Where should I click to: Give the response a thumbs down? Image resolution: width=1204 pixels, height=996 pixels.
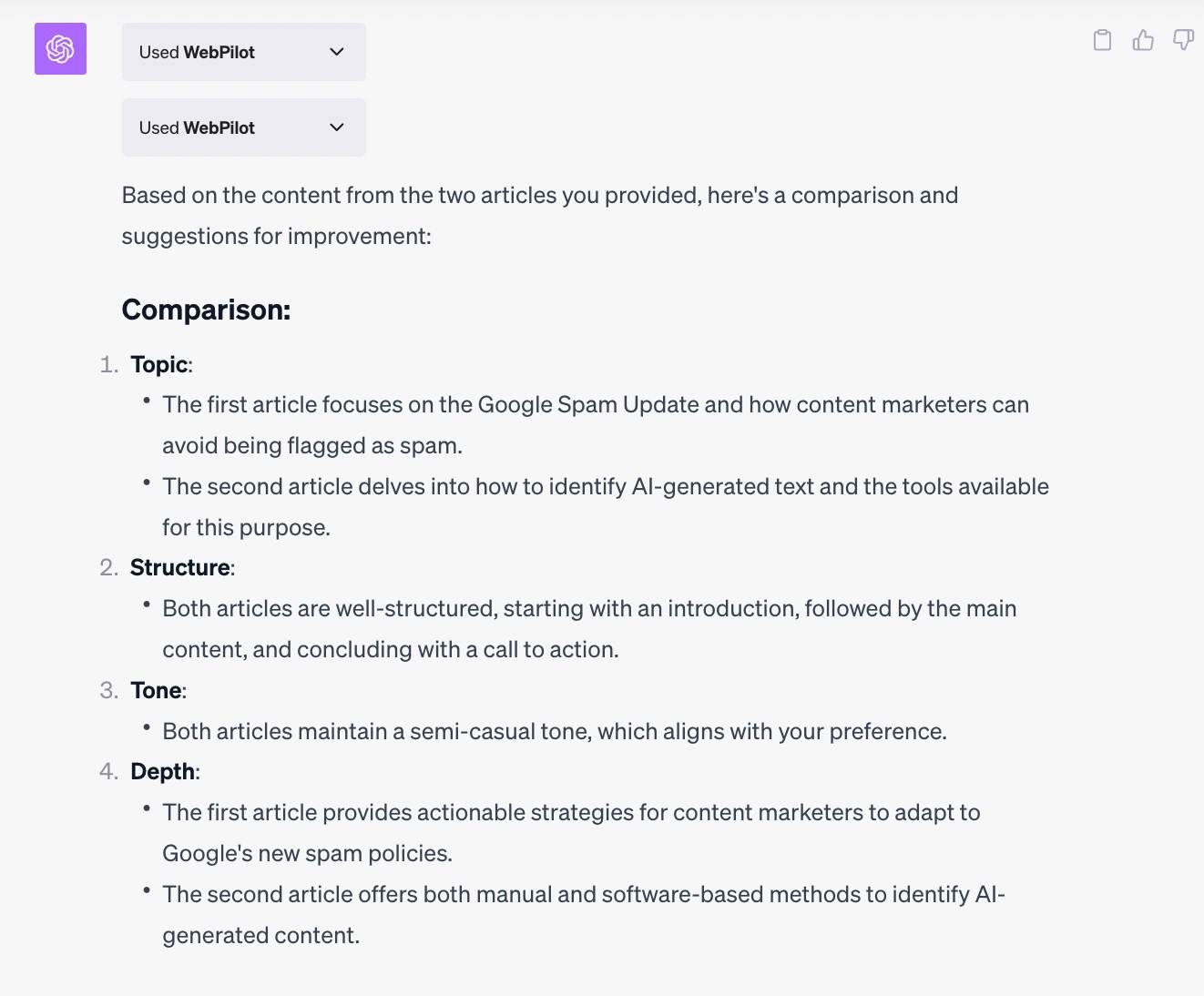[1182, 40]
